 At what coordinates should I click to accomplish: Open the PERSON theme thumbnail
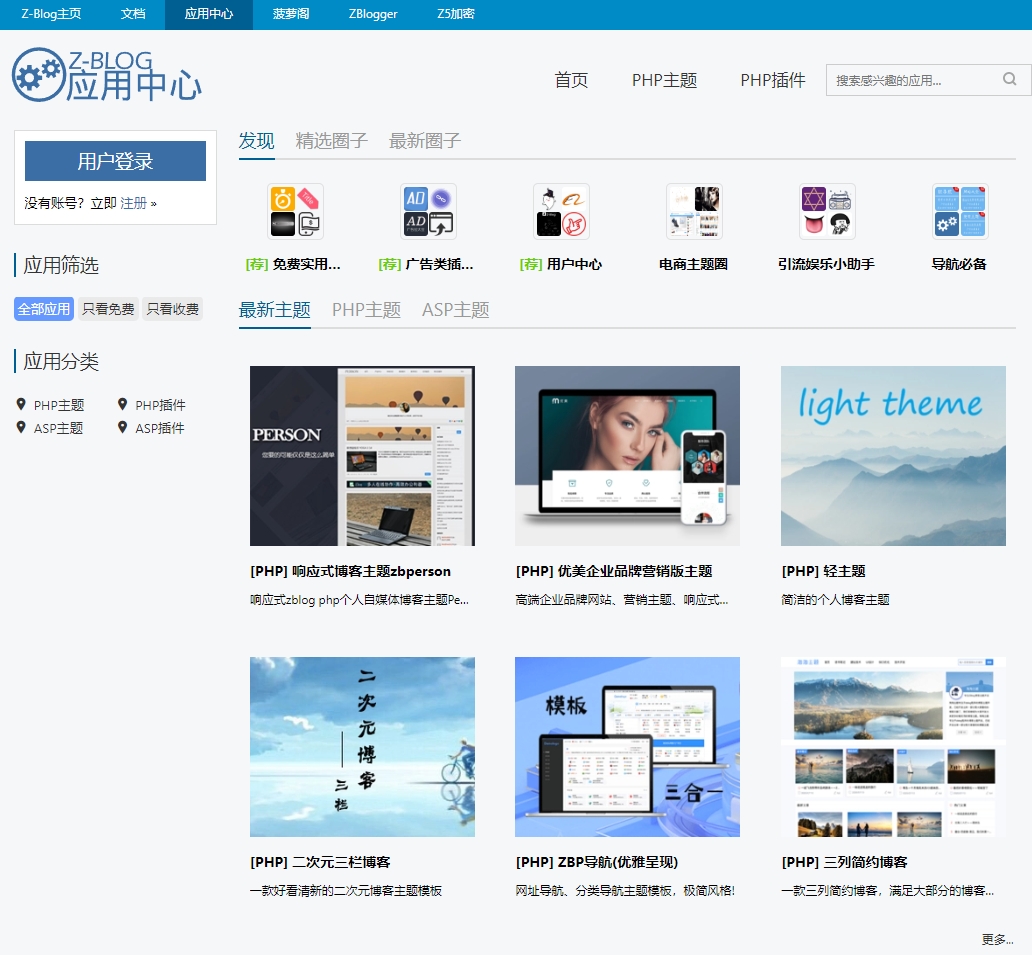[x=362, y=456]
